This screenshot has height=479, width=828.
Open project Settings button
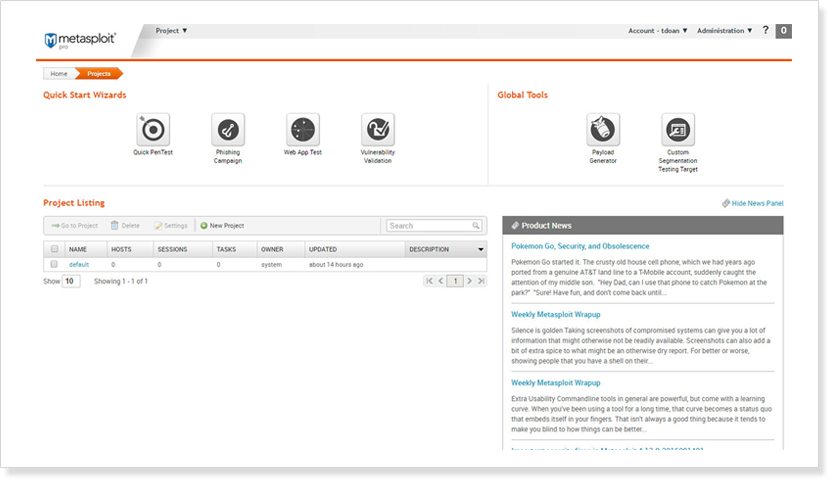[x=171, y=226]
